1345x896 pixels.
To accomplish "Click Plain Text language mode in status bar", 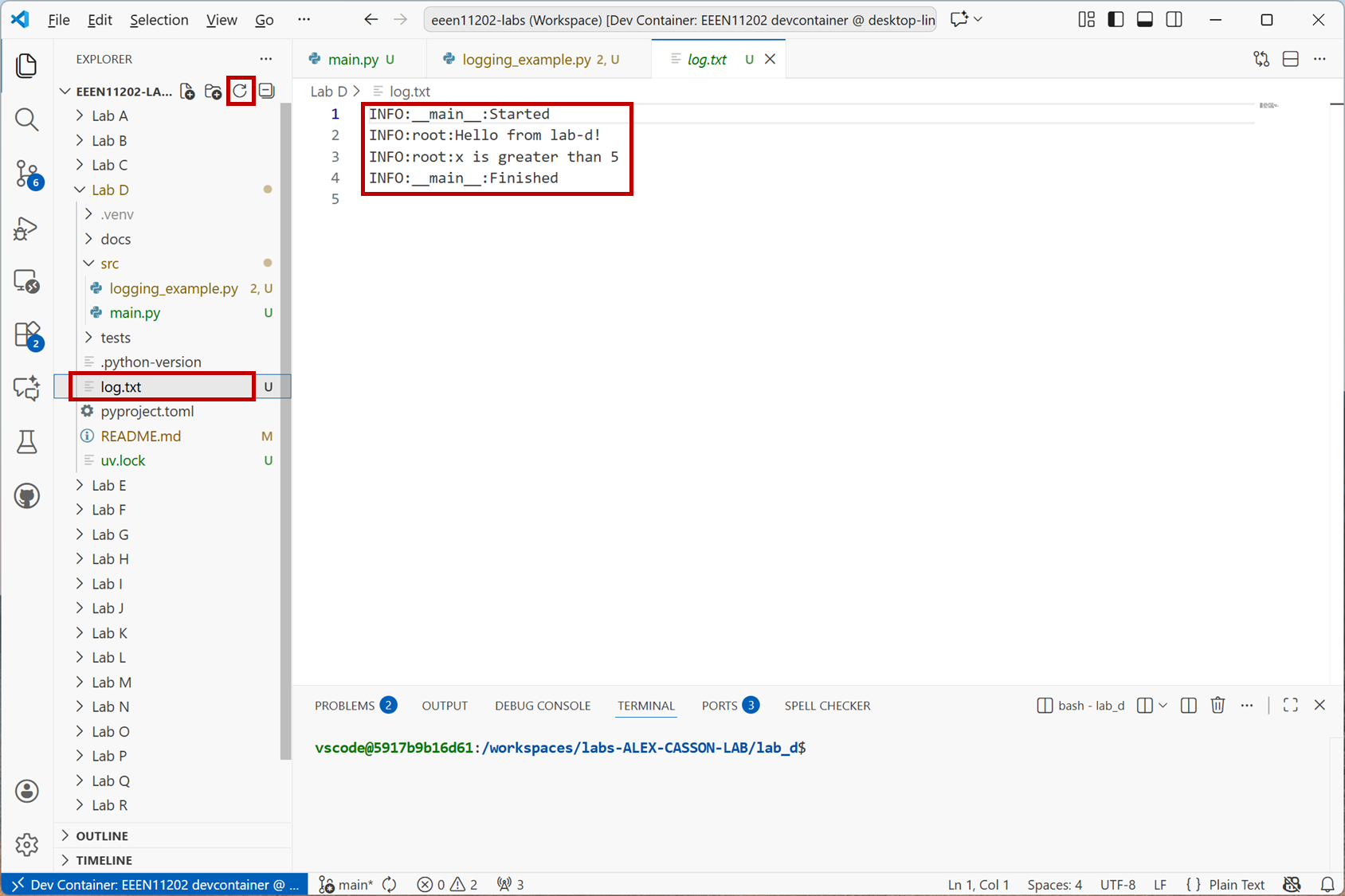I will (x=1236, y=884).
